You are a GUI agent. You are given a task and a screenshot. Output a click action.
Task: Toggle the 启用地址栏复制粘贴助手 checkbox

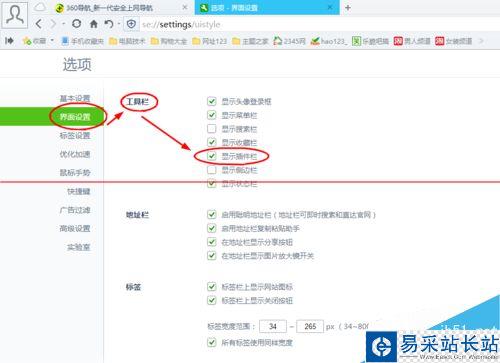[x=212, y=228]
